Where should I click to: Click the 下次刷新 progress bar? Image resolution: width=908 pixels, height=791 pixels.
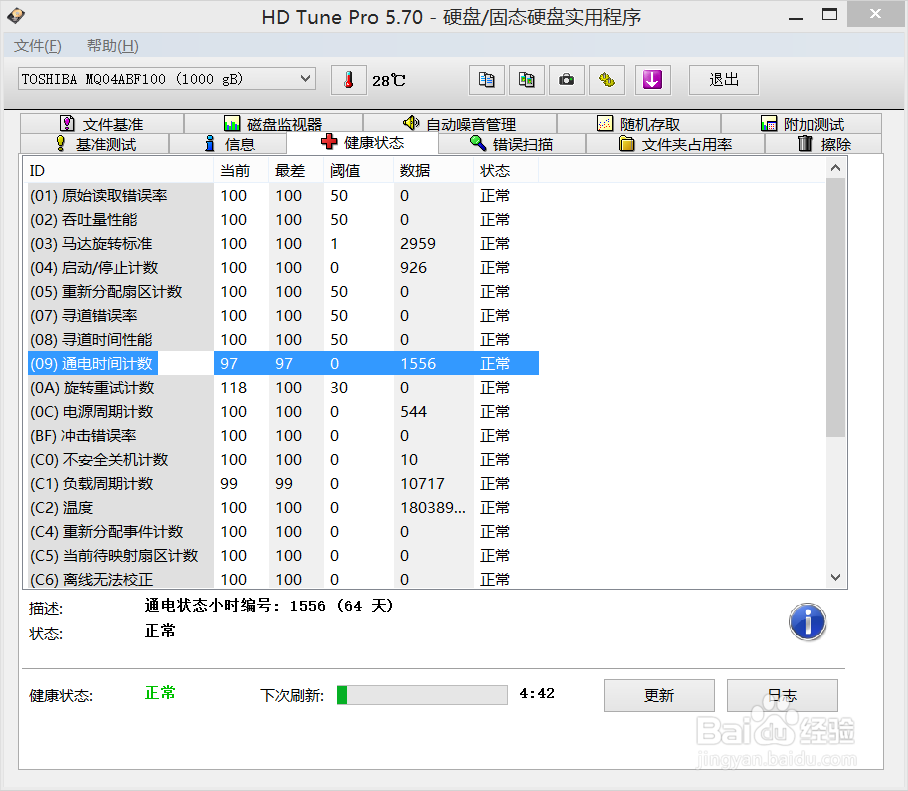422,695
